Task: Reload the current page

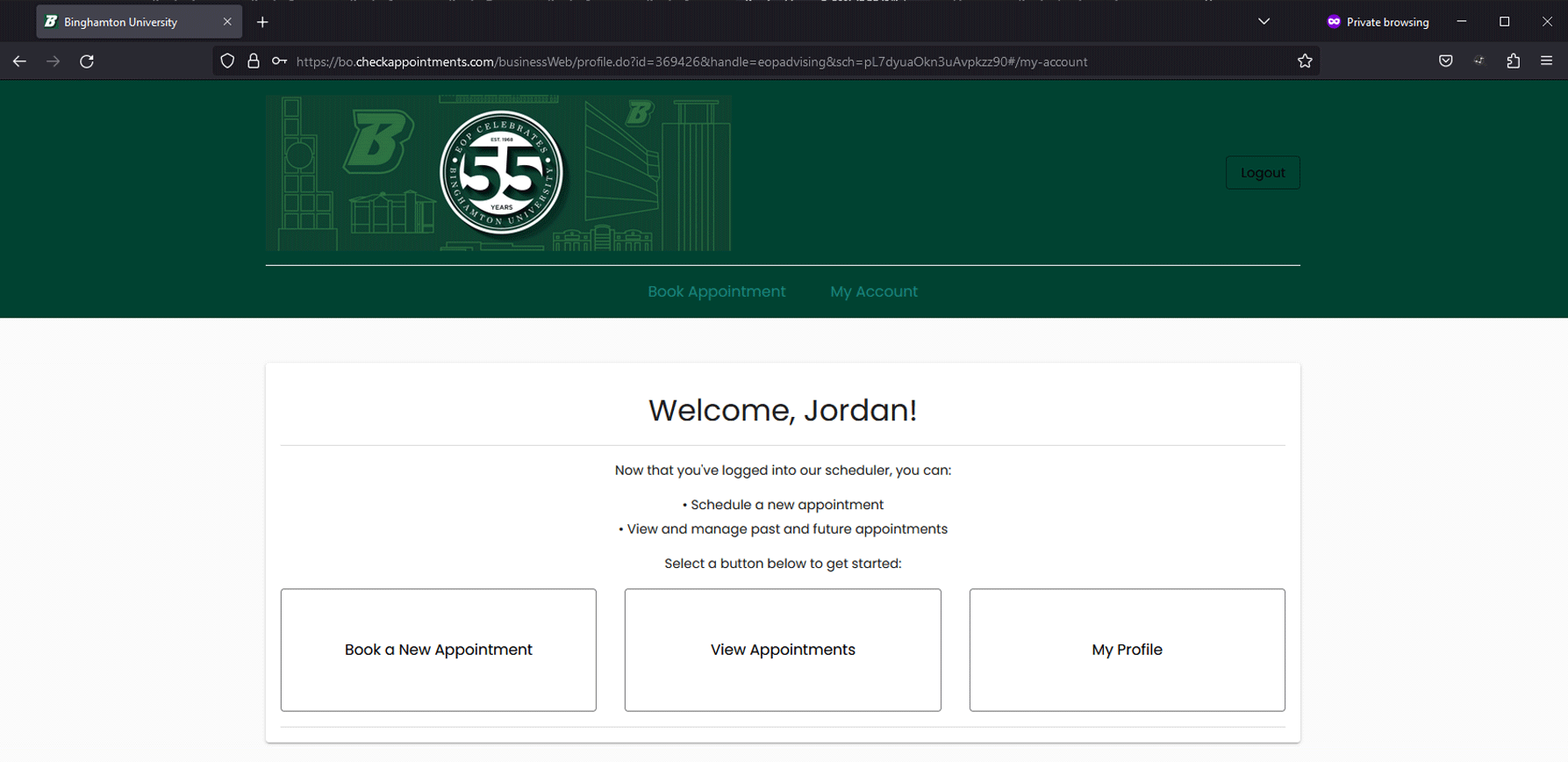Action: [87, 61]
